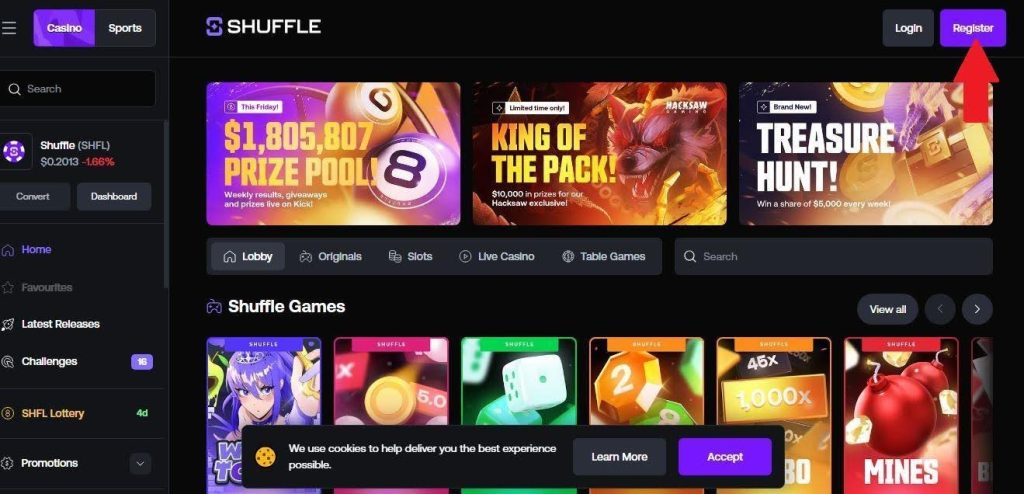Click the SHFL token coin icon

coord(14,152)
